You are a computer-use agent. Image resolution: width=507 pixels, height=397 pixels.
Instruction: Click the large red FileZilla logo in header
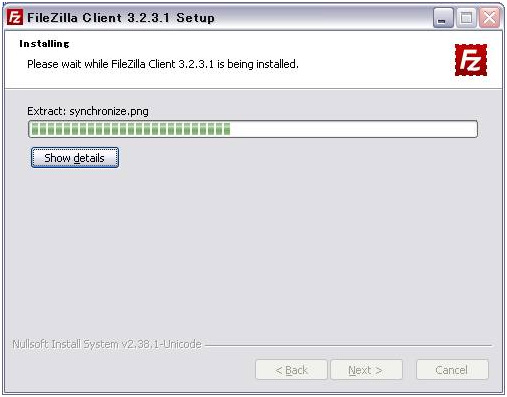coord(471,60)
